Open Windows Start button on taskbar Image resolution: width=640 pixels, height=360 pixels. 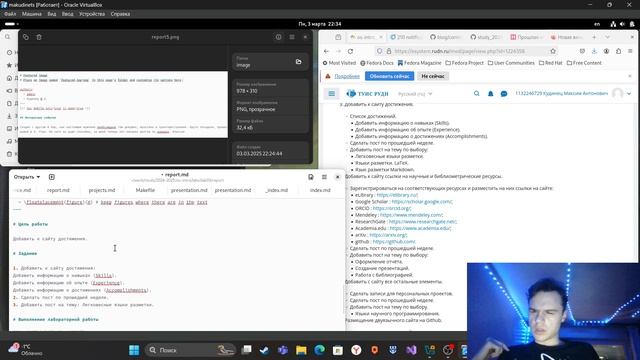pyautogui.click(x=134, y=350)
